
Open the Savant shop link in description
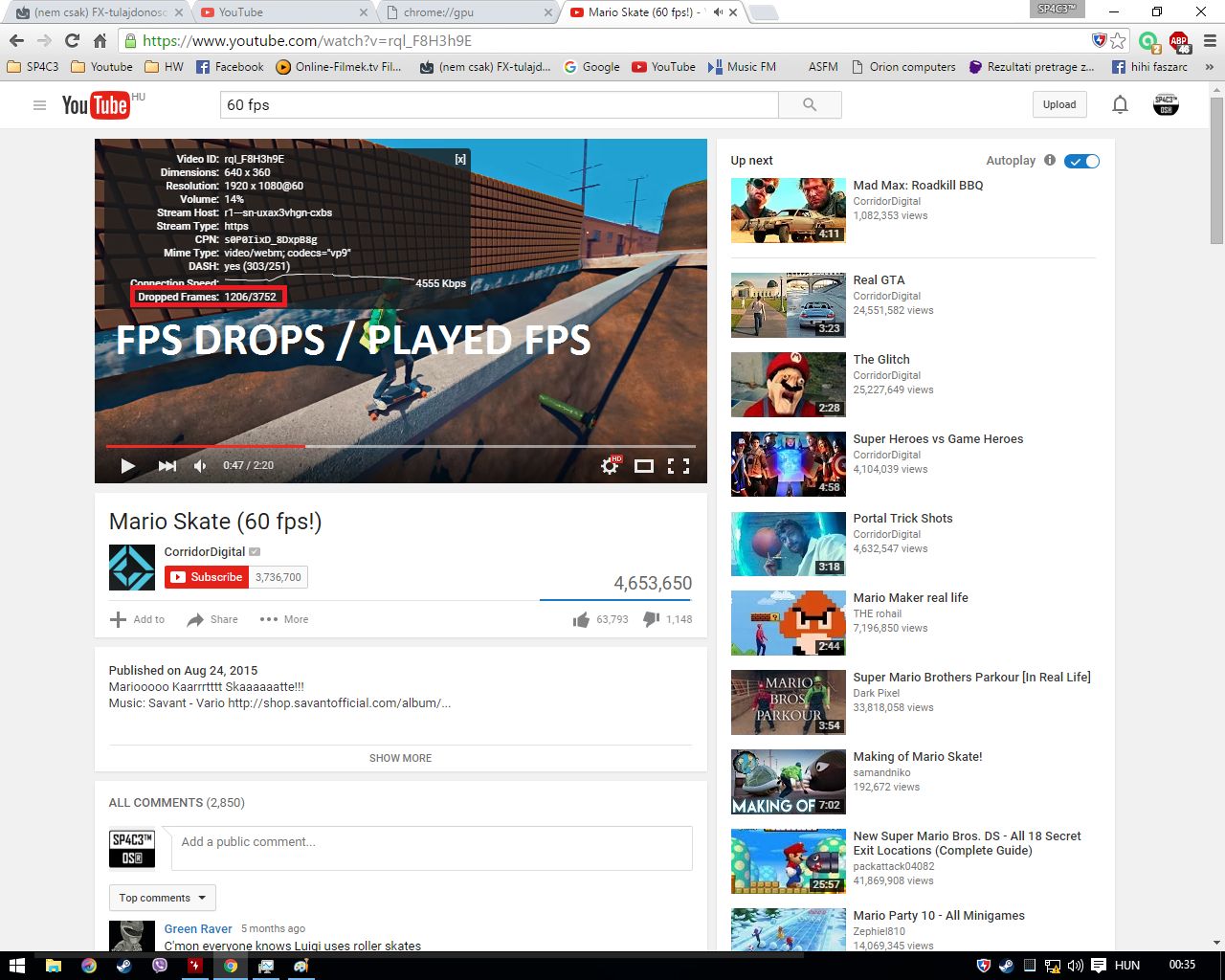coord(339,703)
